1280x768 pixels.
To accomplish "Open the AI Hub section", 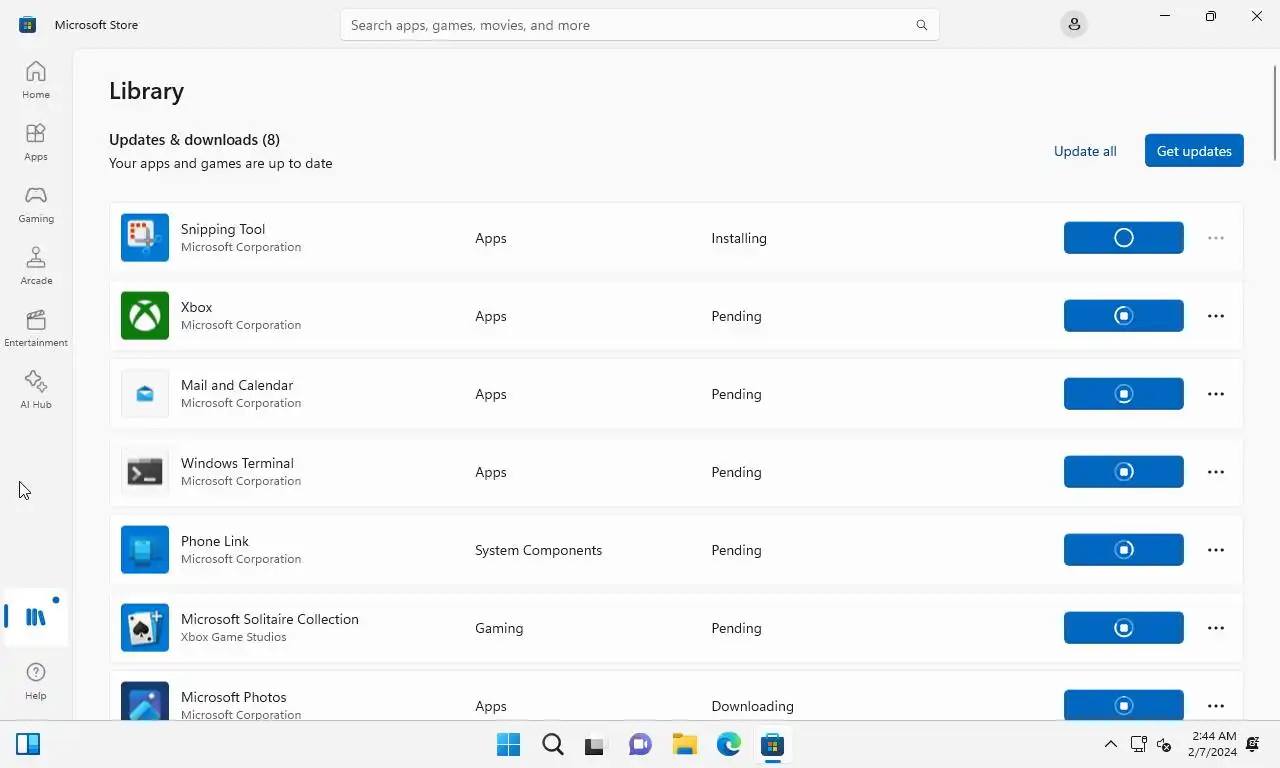I will click(x=36, y=390).
